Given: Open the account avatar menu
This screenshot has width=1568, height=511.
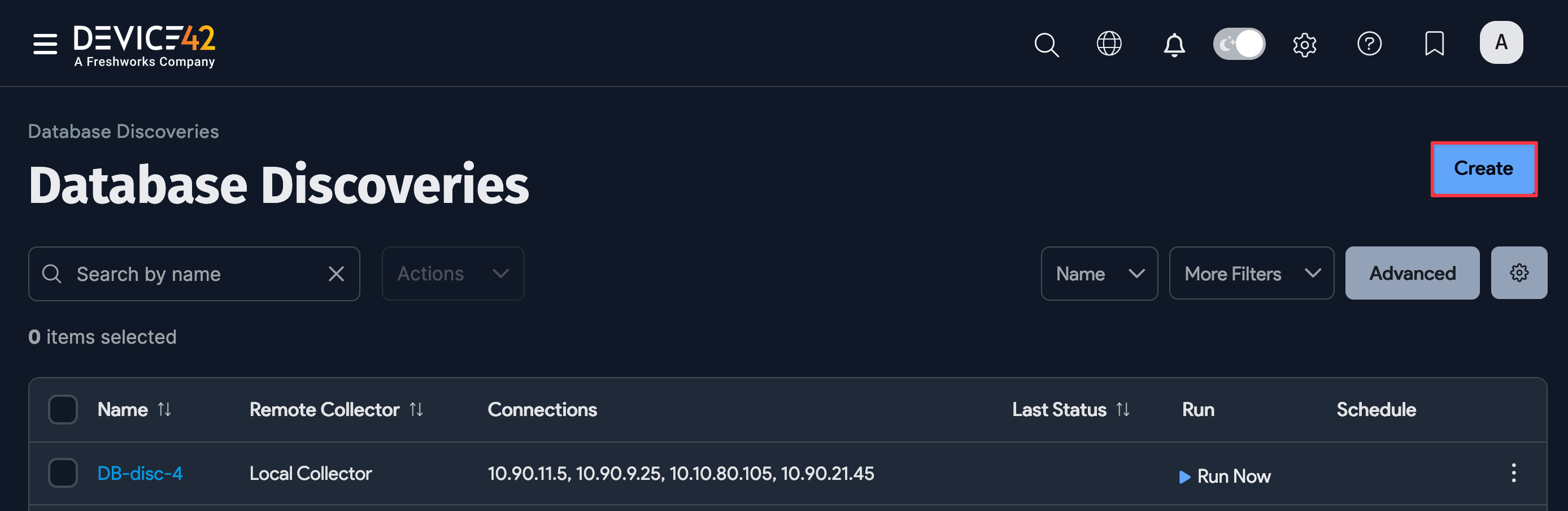Looking at the screenshot, I should point(1501,42).
